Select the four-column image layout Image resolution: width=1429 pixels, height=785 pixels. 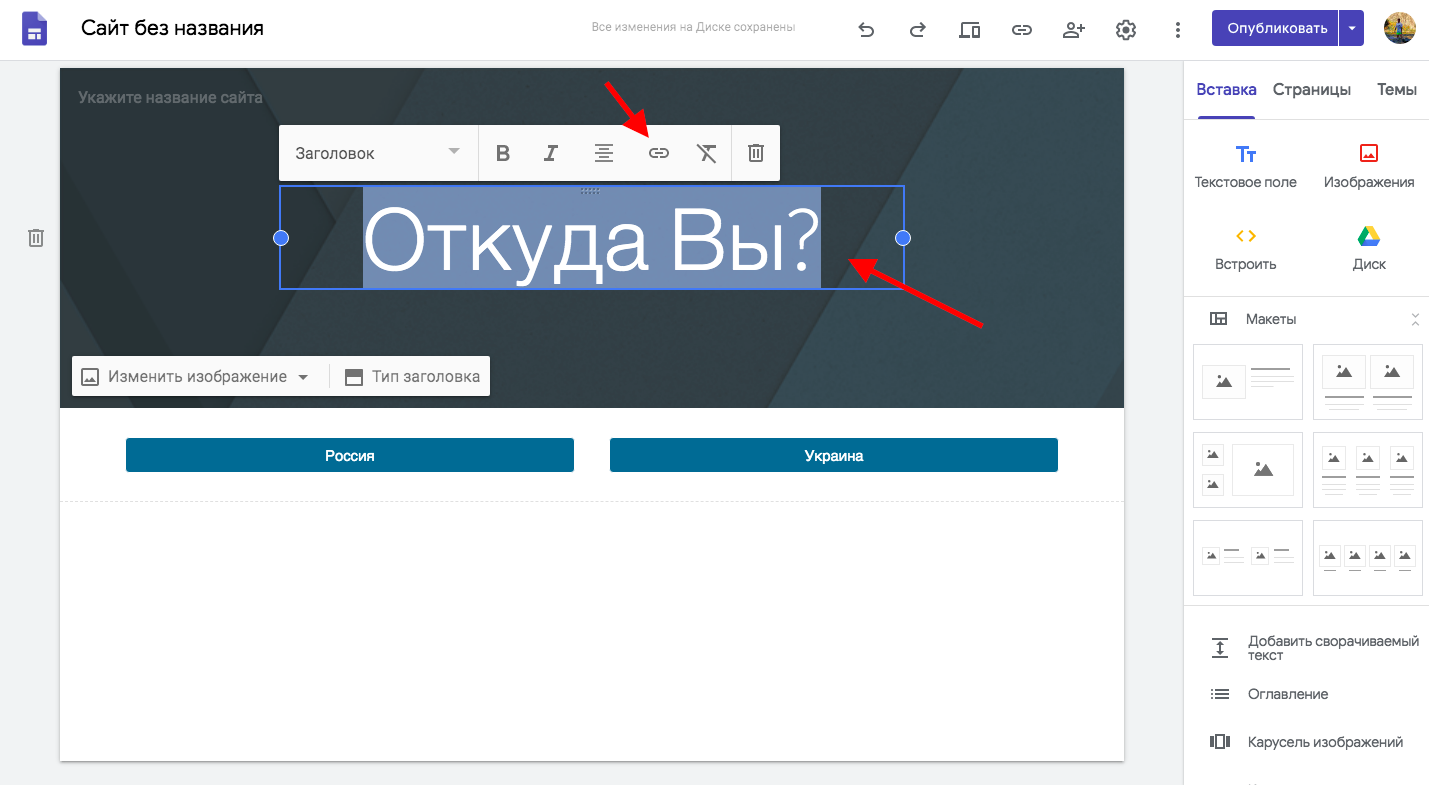pos(1368,558)
